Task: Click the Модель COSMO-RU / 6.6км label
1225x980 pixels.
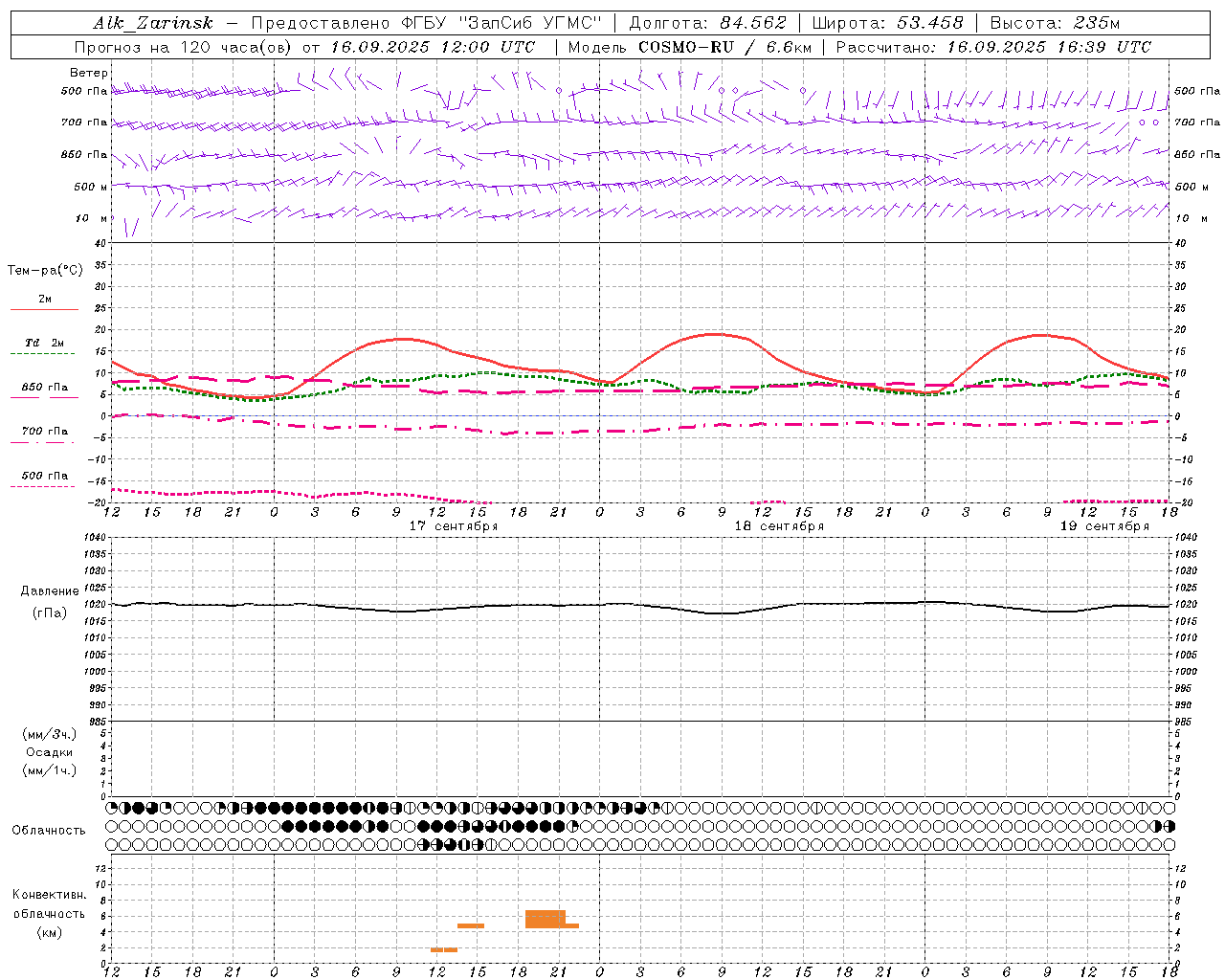Action: click(690, 47)
